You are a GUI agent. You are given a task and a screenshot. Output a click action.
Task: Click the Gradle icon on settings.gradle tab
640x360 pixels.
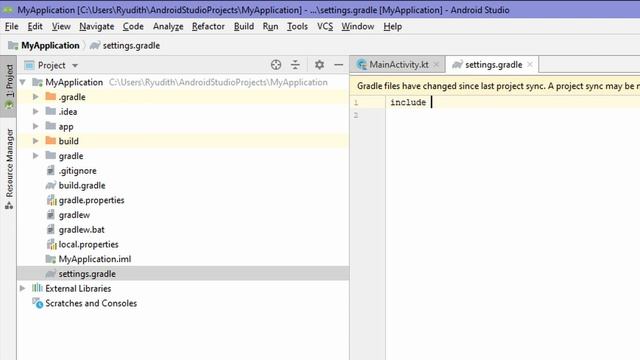(458, 64)
